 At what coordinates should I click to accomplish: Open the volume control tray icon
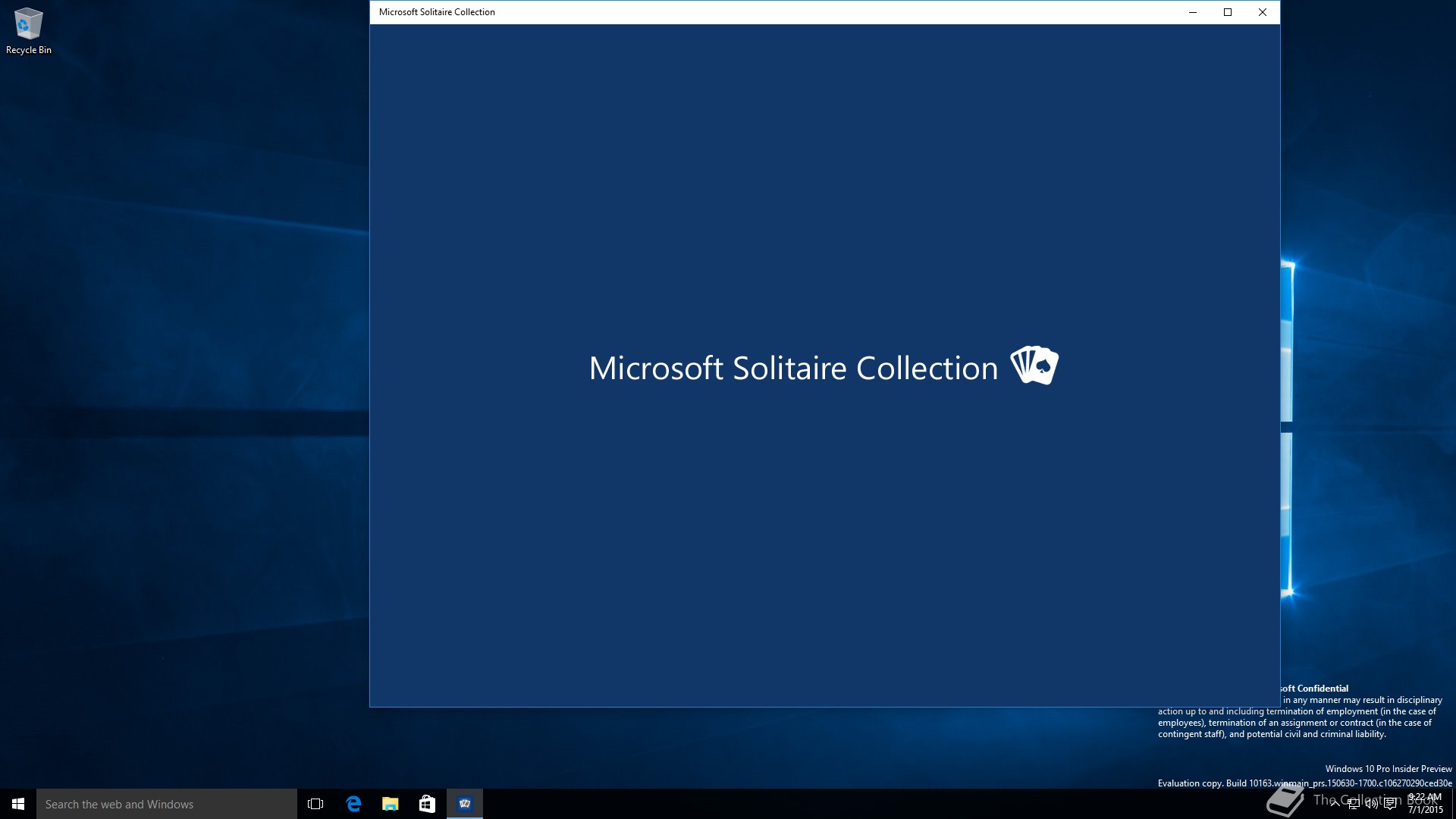1371,804
